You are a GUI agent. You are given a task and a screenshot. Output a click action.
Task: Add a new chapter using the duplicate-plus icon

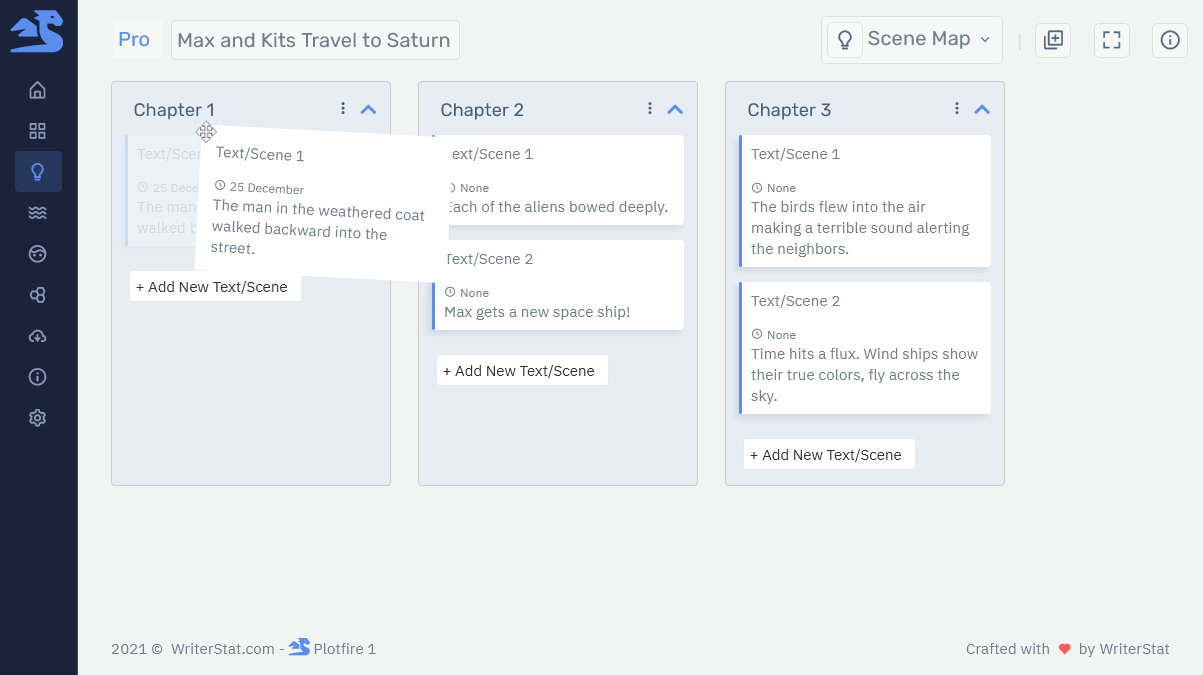point(1052,40)
